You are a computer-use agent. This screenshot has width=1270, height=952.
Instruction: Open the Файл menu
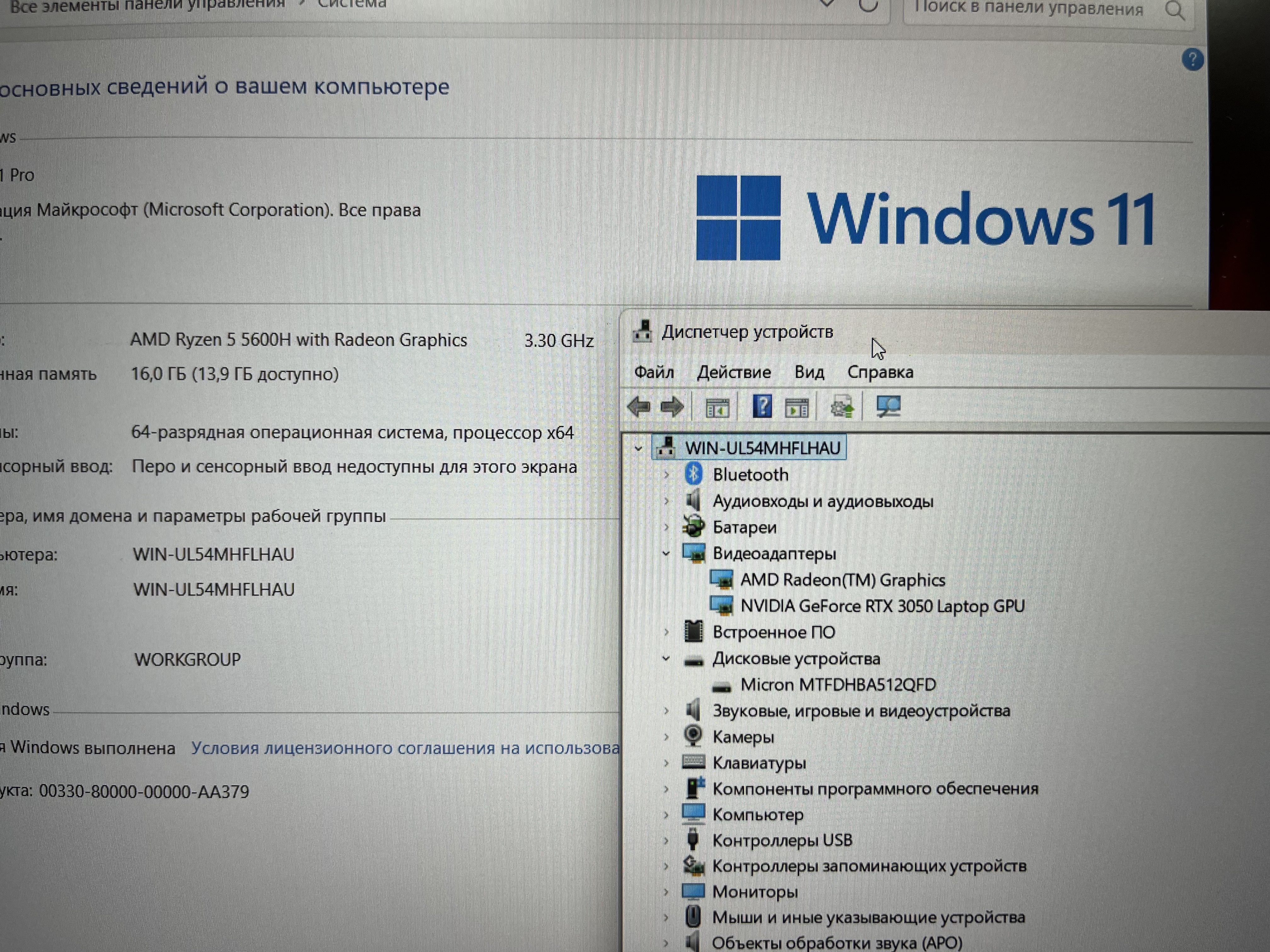653,372
